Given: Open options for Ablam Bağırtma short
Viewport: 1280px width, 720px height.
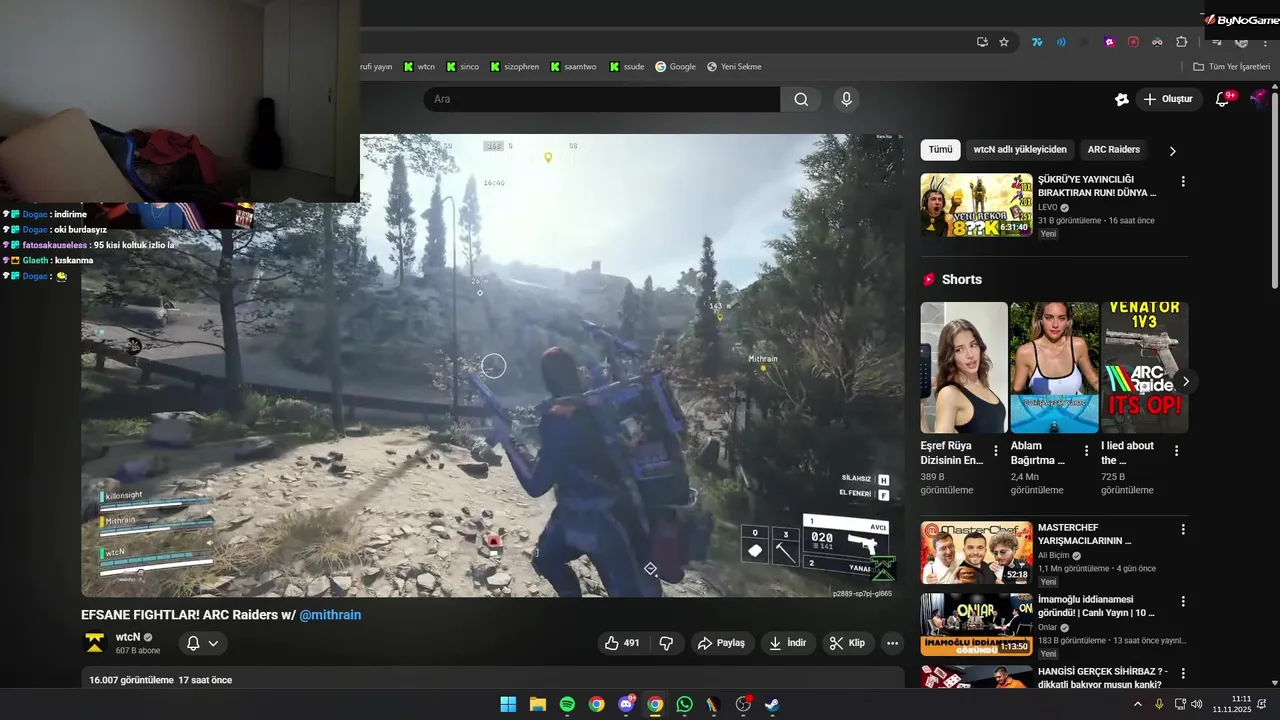Looking at the screenshot, I should (x=1086, y=451).
